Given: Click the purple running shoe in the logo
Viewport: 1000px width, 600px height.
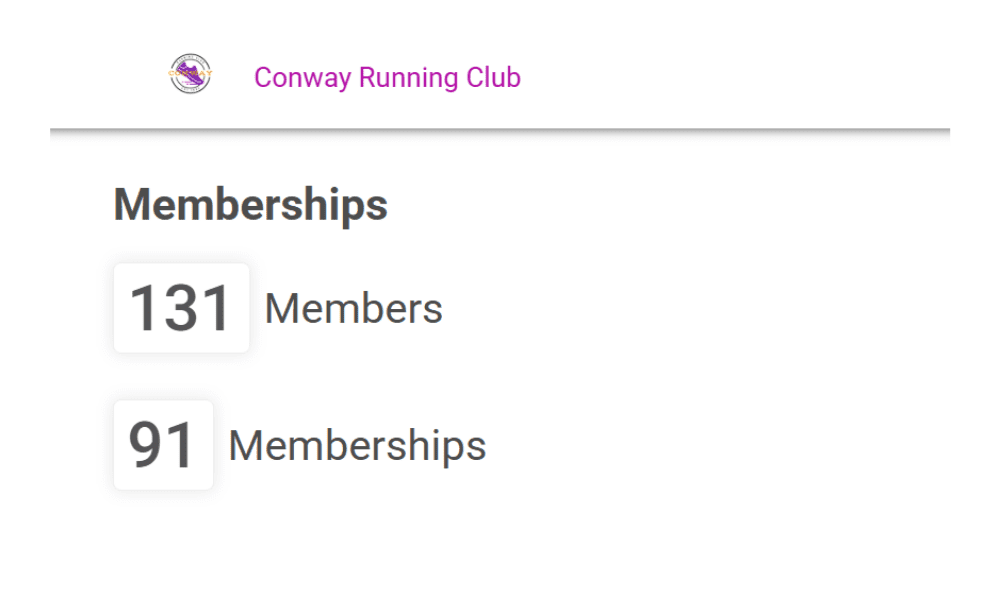Looking at the screenshot, I should coord(191,74).
